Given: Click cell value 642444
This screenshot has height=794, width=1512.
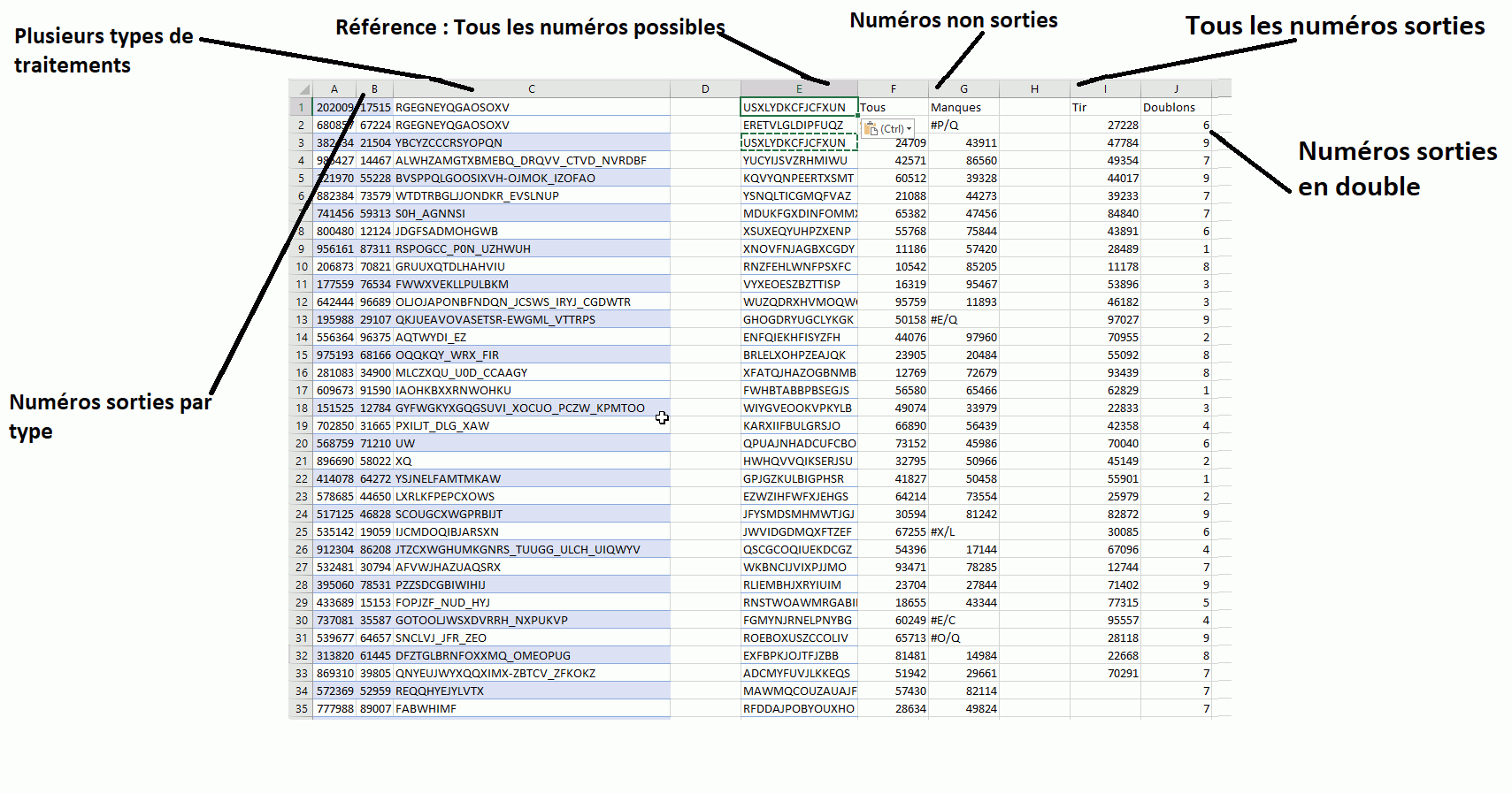Looking at the screenshot, I should [x=334, y=302].
